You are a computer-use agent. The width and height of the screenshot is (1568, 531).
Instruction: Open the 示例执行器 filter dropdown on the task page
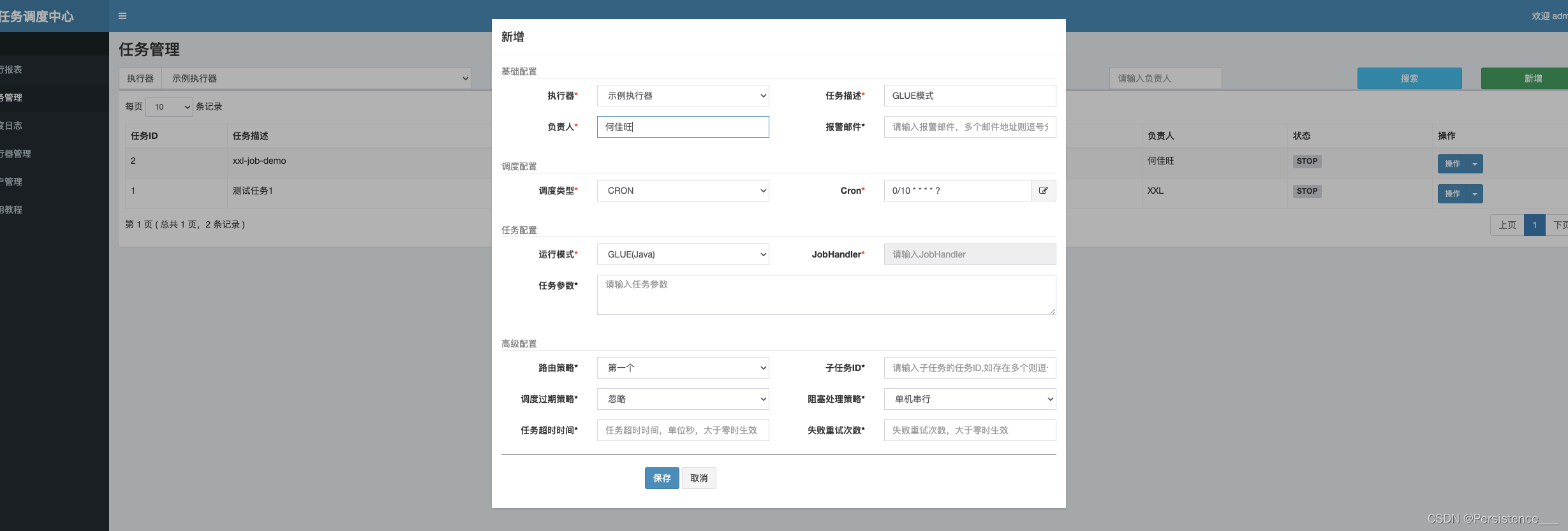coord(316,78)
